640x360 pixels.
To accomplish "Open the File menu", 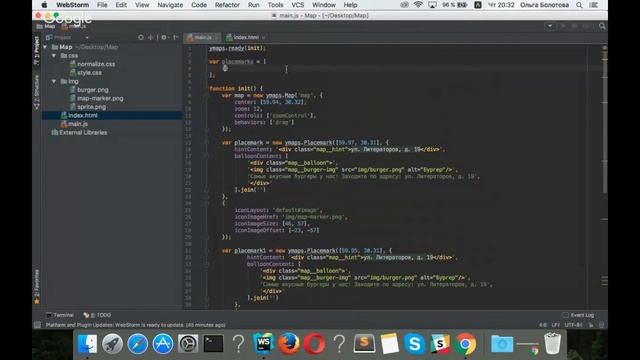I will [102, 5].
